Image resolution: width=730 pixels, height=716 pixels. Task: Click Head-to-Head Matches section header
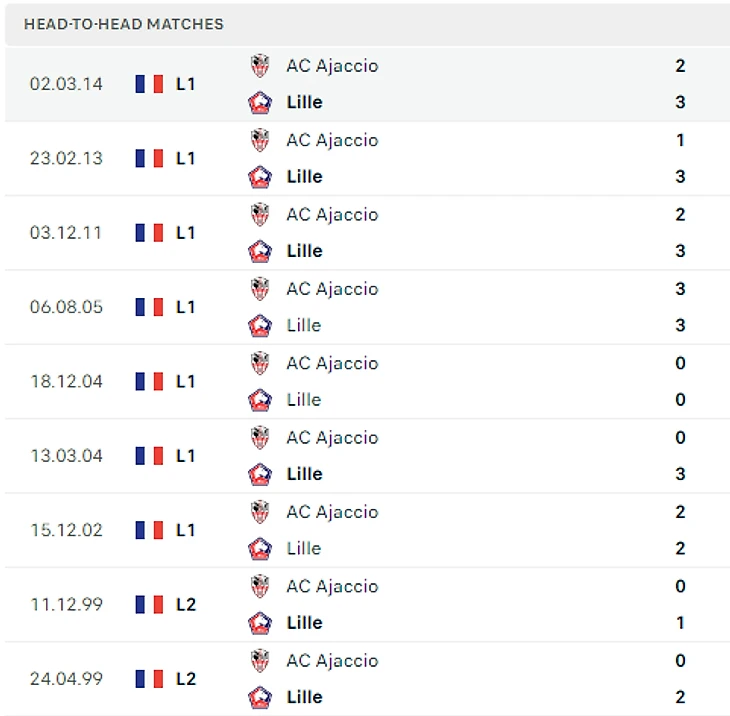tap(124, 24)
